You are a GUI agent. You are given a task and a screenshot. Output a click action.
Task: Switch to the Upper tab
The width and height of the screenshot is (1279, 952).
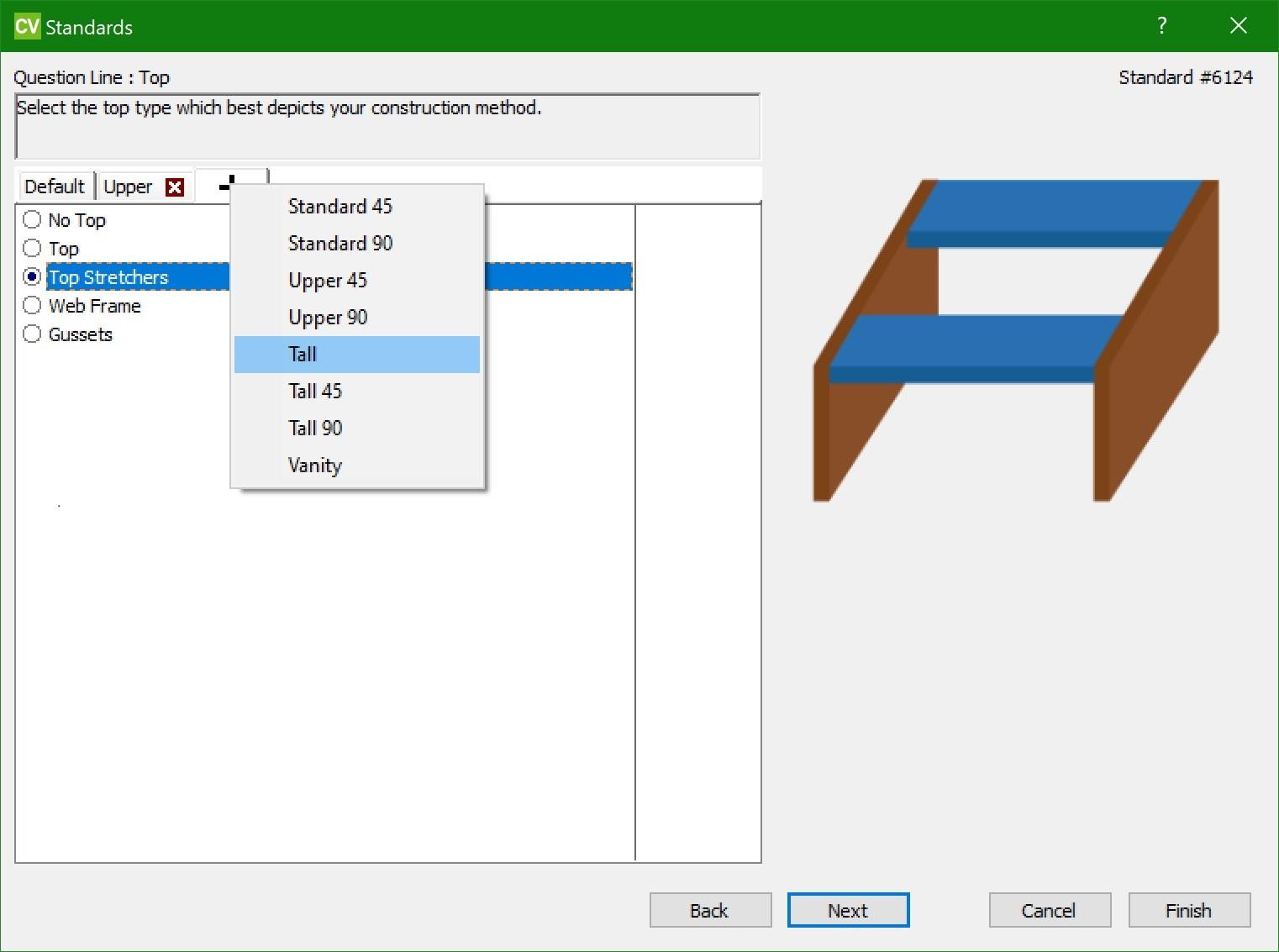tap(128, 187)
